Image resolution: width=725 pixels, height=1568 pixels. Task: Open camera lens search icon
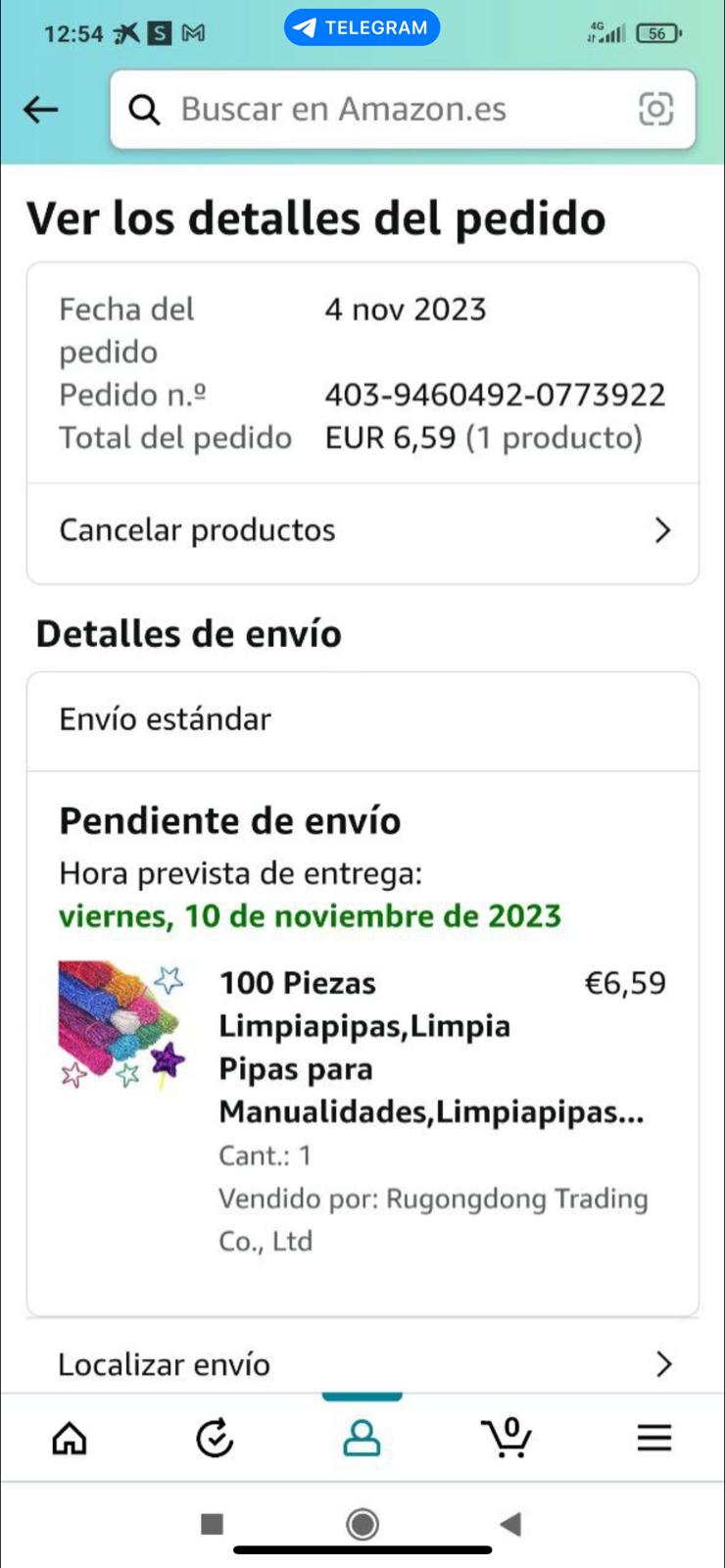655,109
